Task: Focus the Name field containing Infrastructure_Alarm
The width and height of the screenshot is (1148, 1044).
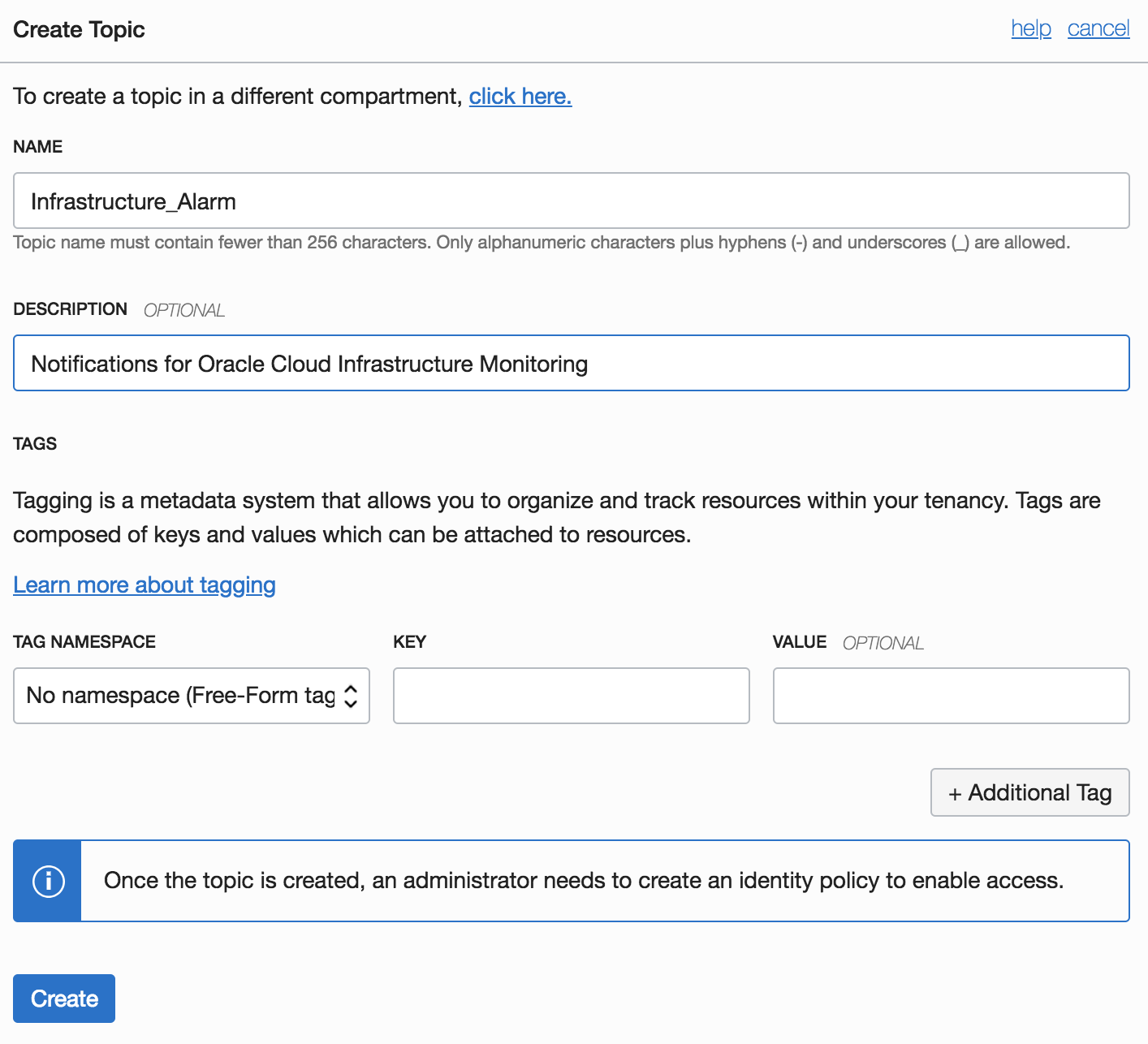Action: click(571, 201)
